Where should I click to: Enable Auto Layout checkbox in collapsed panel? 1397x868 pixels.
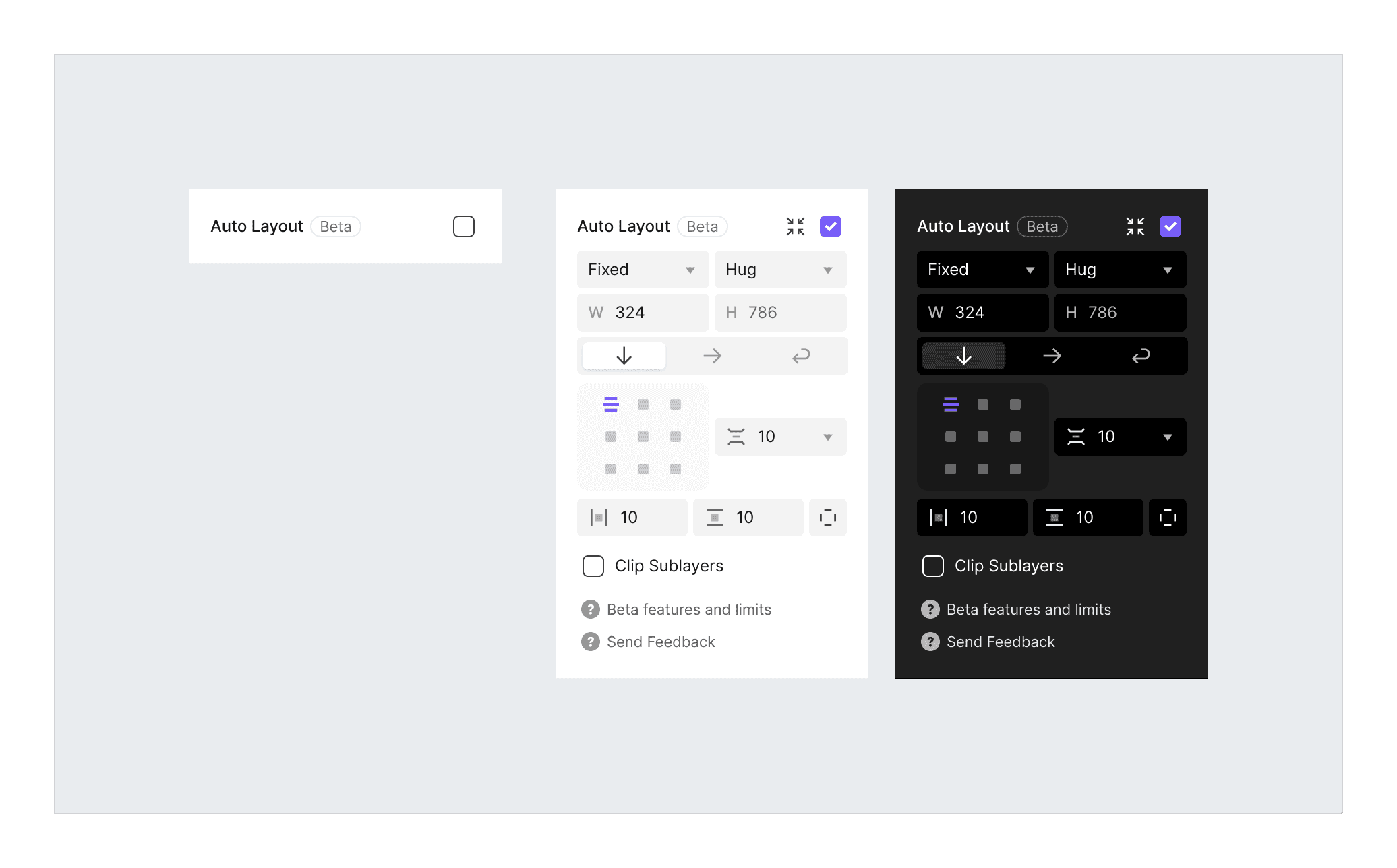click(x=464, y=226)
